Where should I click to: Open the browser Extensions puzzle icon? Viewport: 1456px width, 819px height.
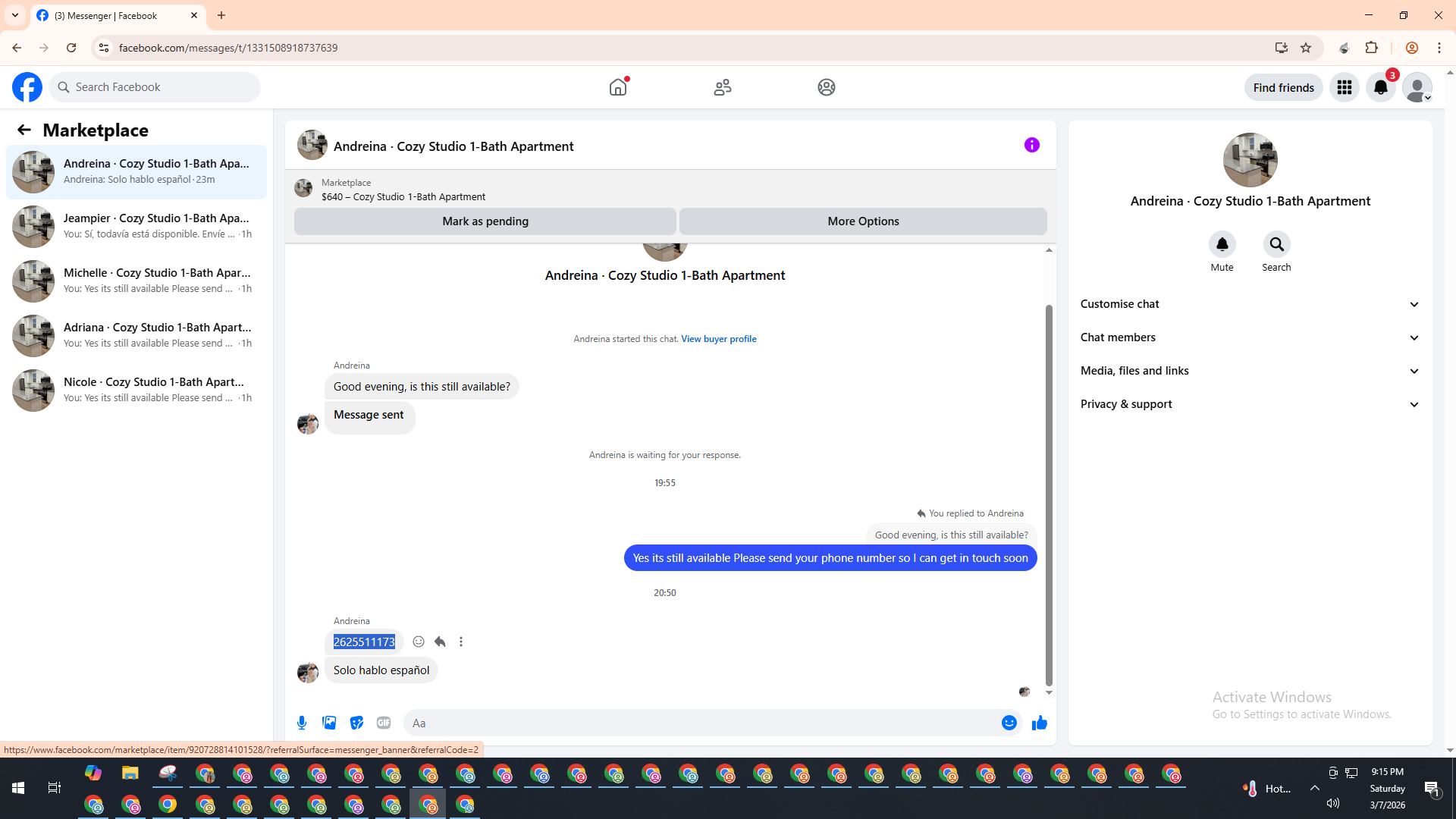pyautogui.click(x=1371, y=48)
